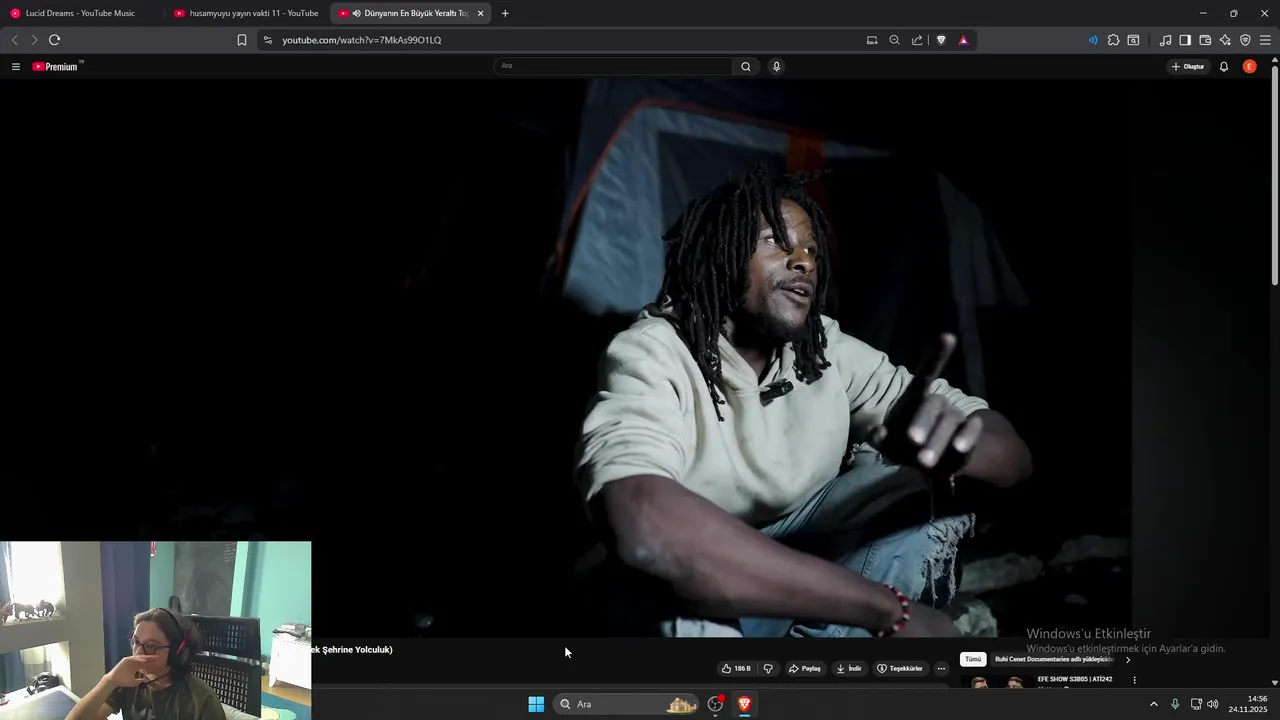Click the Oluştur create button
The image size is (1280, 720).
(x=1188, y=67)
